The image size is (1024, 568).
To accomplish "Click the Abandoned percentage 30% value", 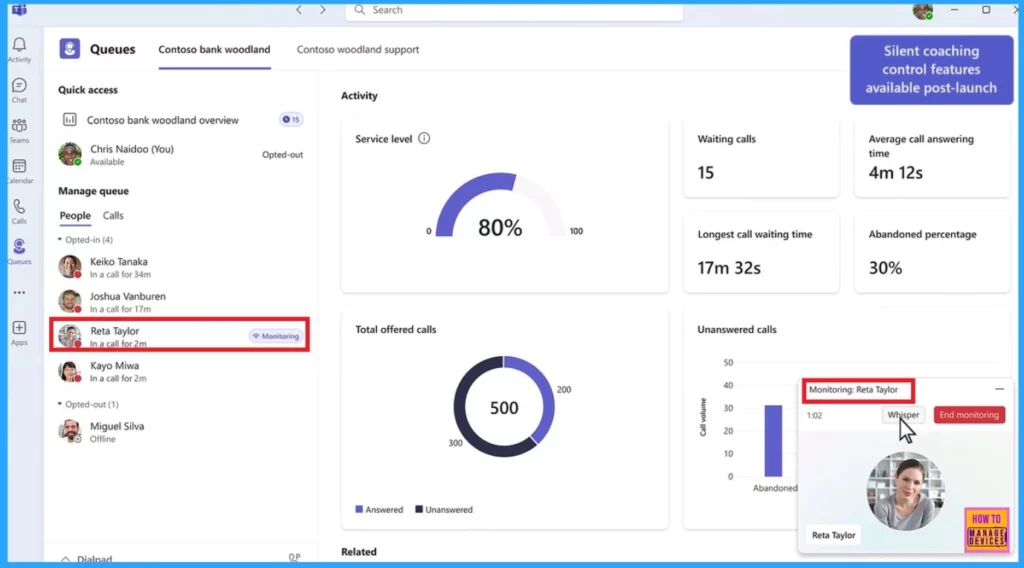I will click(x=885, y=268).
